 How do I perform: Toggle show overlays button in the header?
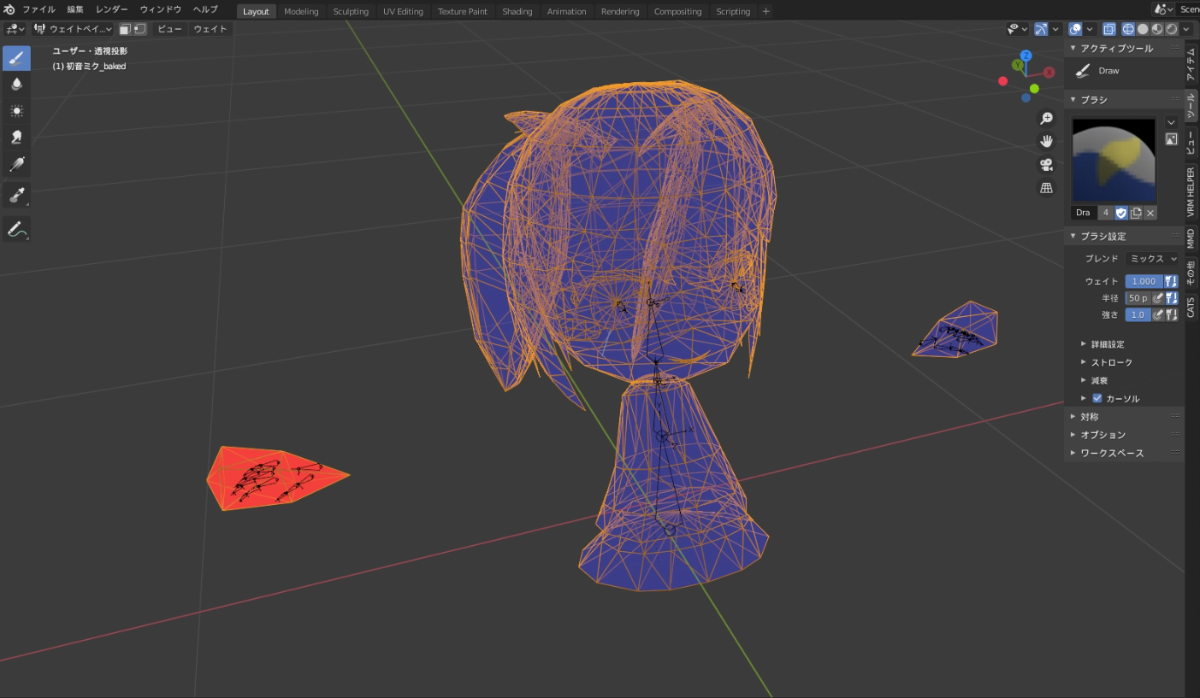pyautogui.click(x=1075, y=29)
